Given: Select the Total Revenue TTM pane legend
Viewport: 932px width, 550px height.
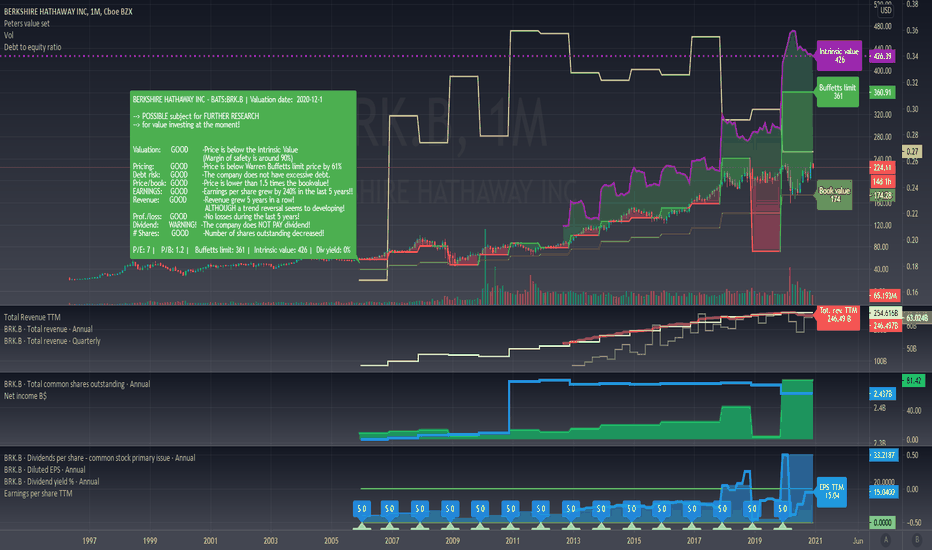Looking at the screenshot, I should [x=32, y=317].
